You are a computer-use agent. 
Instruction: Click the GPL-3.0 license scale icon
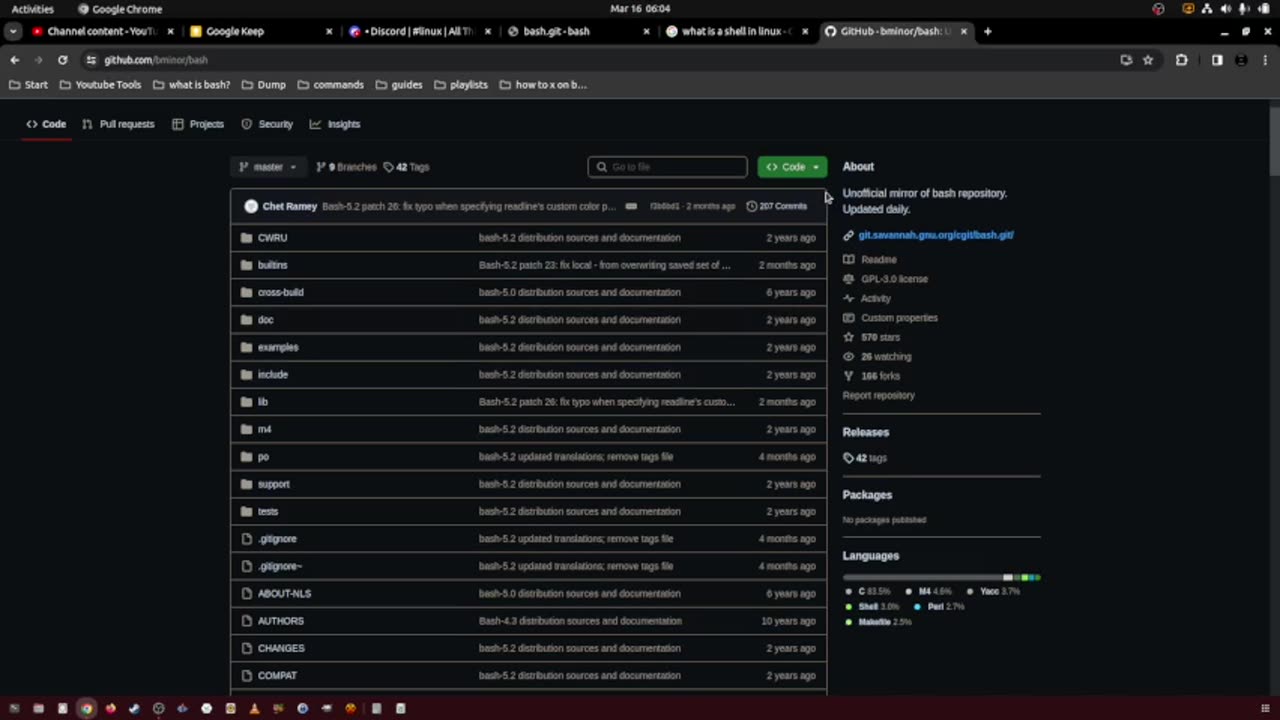849,279
